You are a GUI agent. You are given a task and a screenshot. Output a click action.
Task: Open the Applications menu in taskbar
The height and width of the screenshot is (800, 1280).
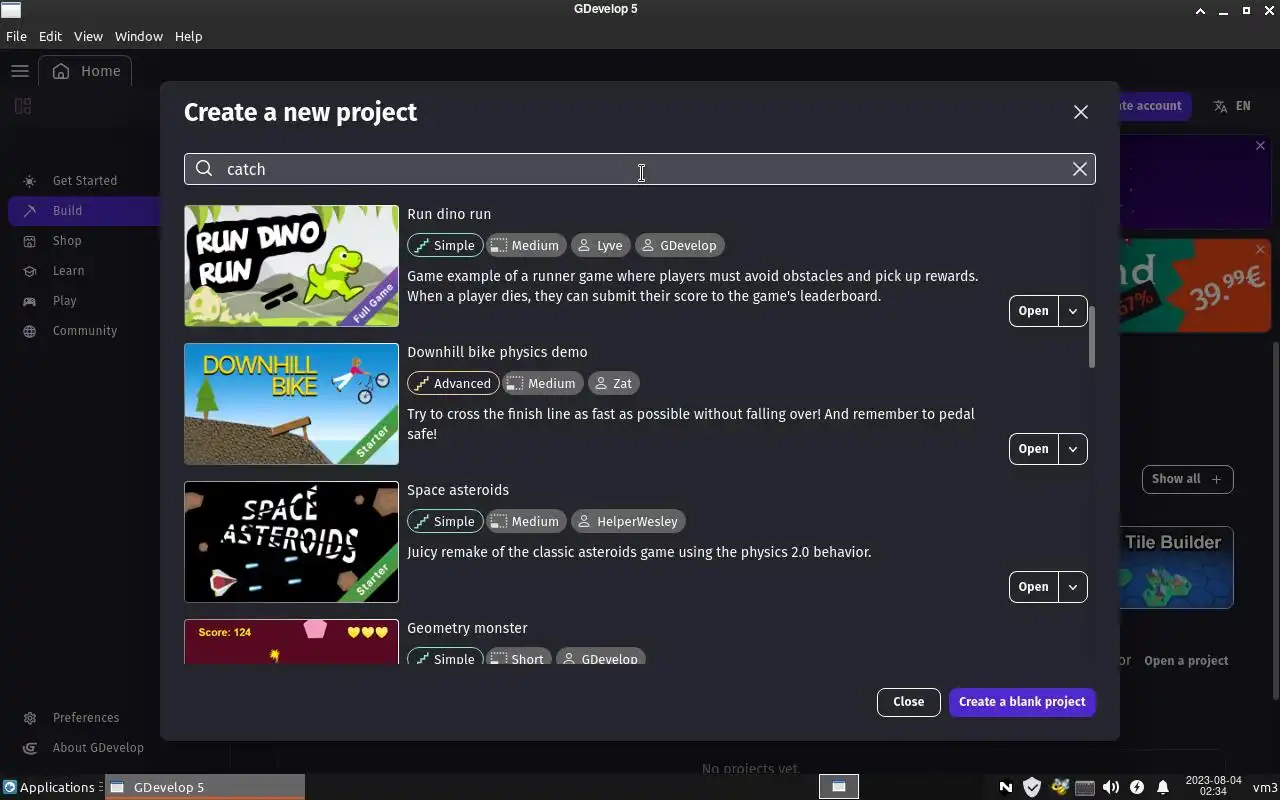(x=49, y=787)
